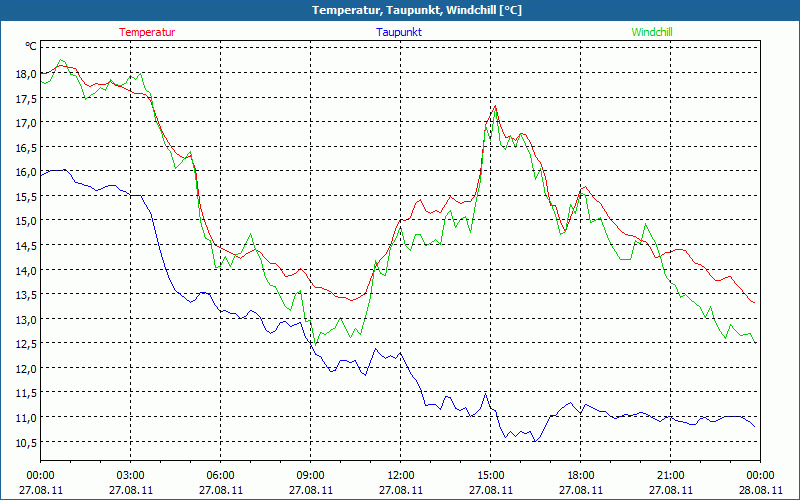
Task: Click the "18,0" y-axis value
Action: point(26,74)
